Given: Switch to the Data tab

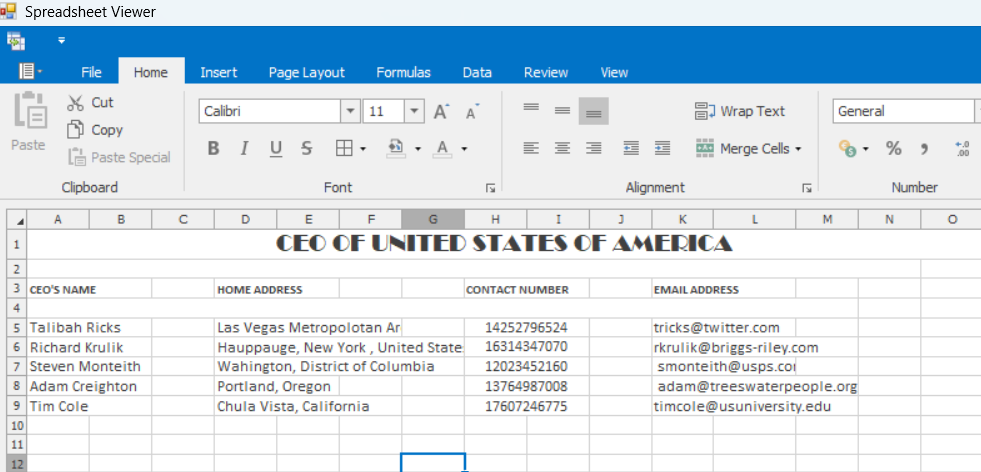Looking at the screenshot, I should [x=477, y=72].
